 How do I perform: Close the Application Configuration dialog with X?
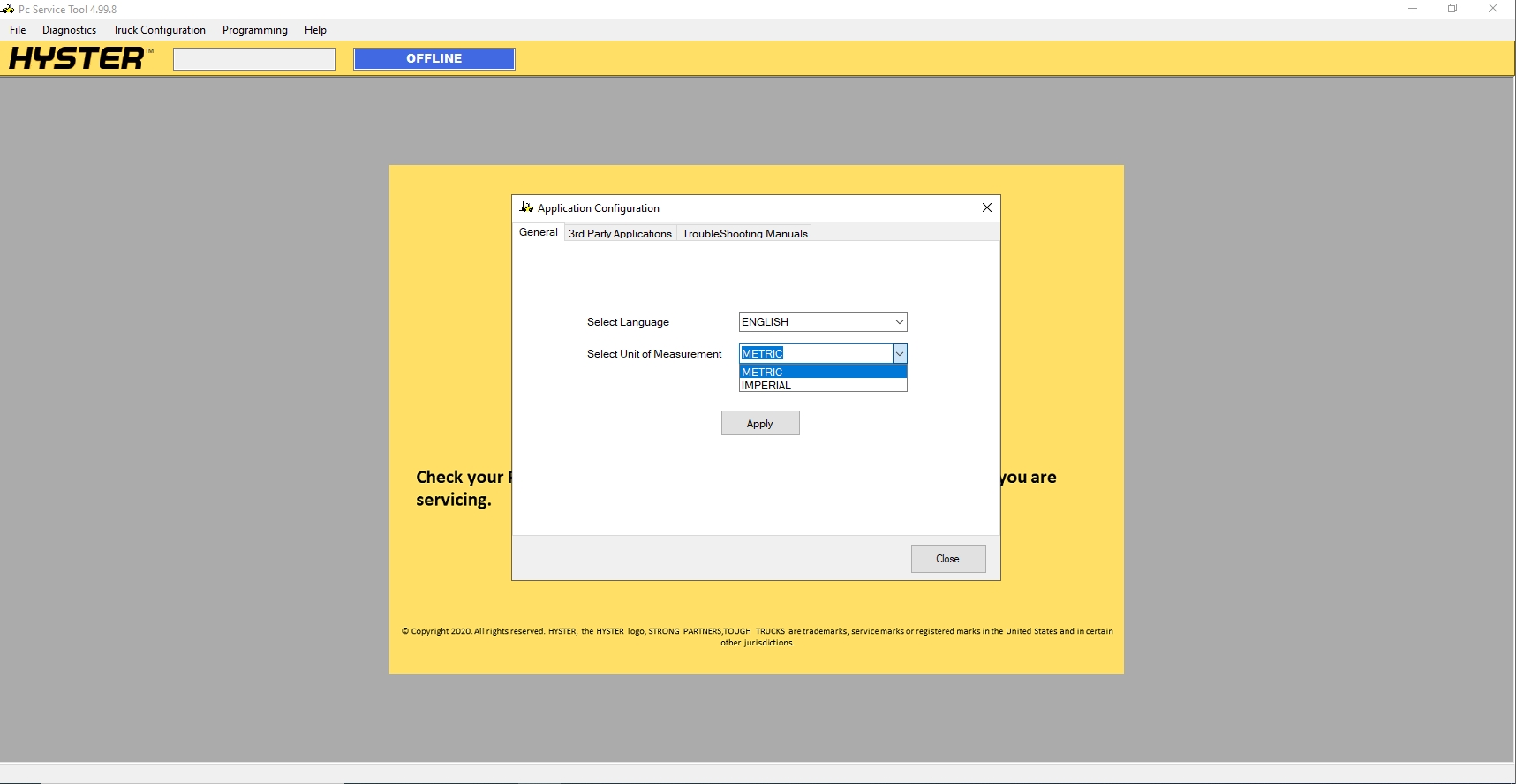coord(987,207)
